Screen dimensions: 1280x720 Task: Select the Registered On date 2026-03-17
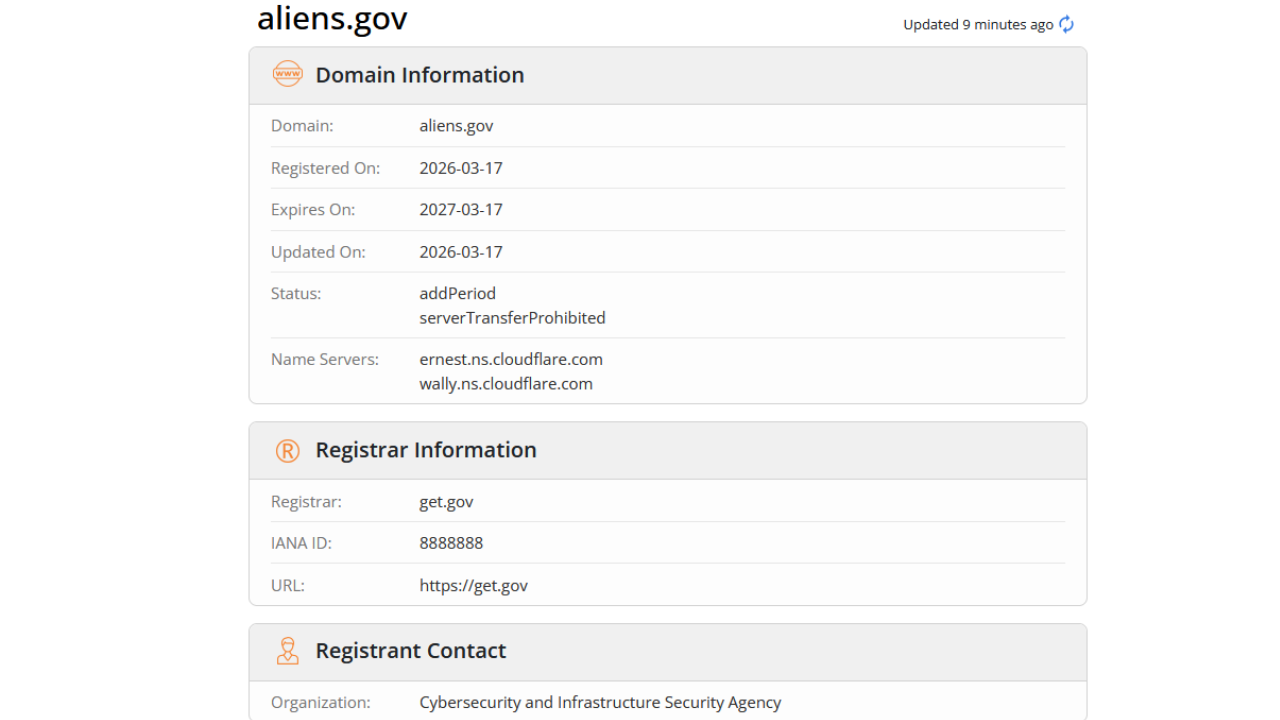pos(460,167)
